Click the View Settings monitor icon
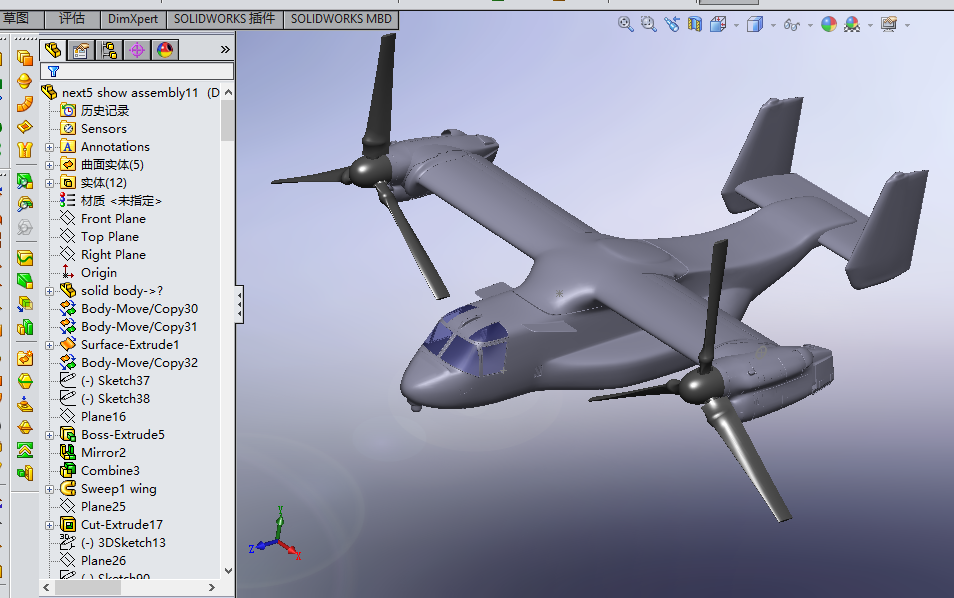Screen dimensions: 954x598 (889, 24)
